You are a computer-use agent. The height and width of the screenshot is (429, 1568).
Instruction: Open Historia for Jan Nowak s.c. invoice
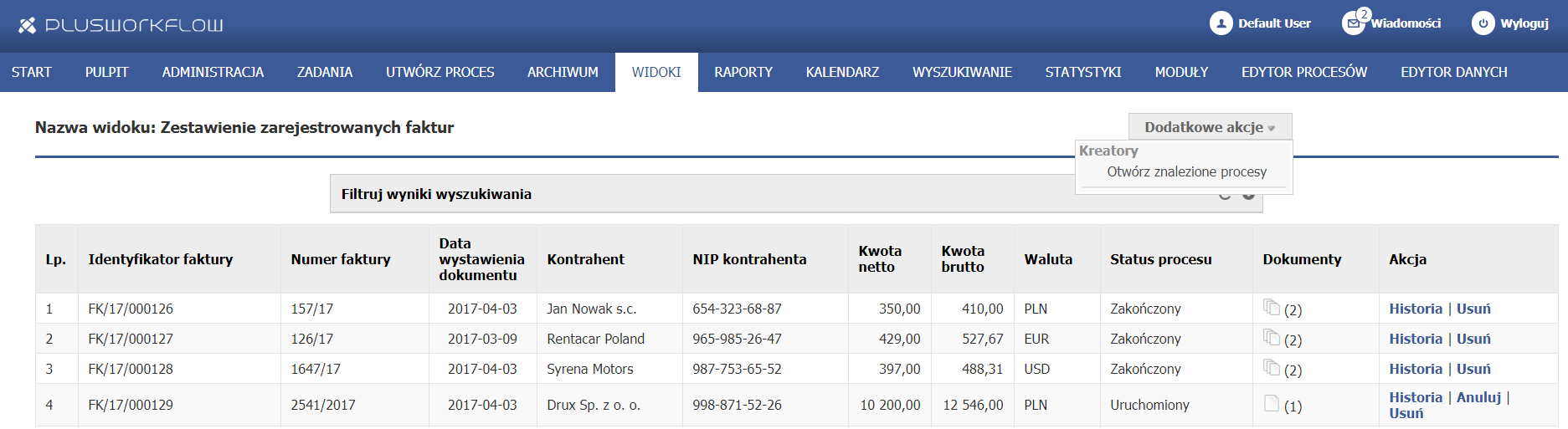(1415, 309)
